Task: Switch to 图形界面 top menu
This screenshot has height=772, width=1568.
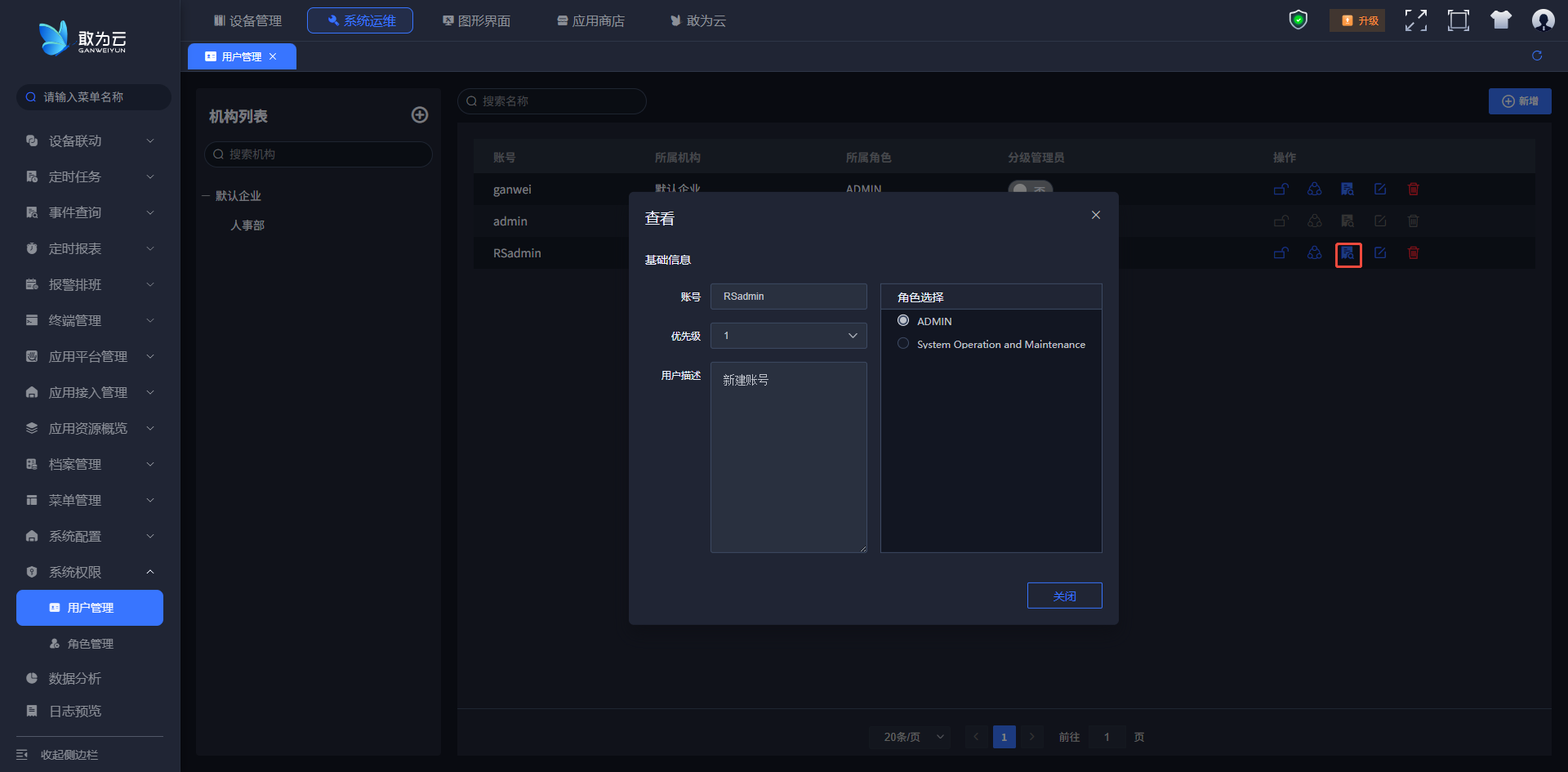Action: (476, 20)
